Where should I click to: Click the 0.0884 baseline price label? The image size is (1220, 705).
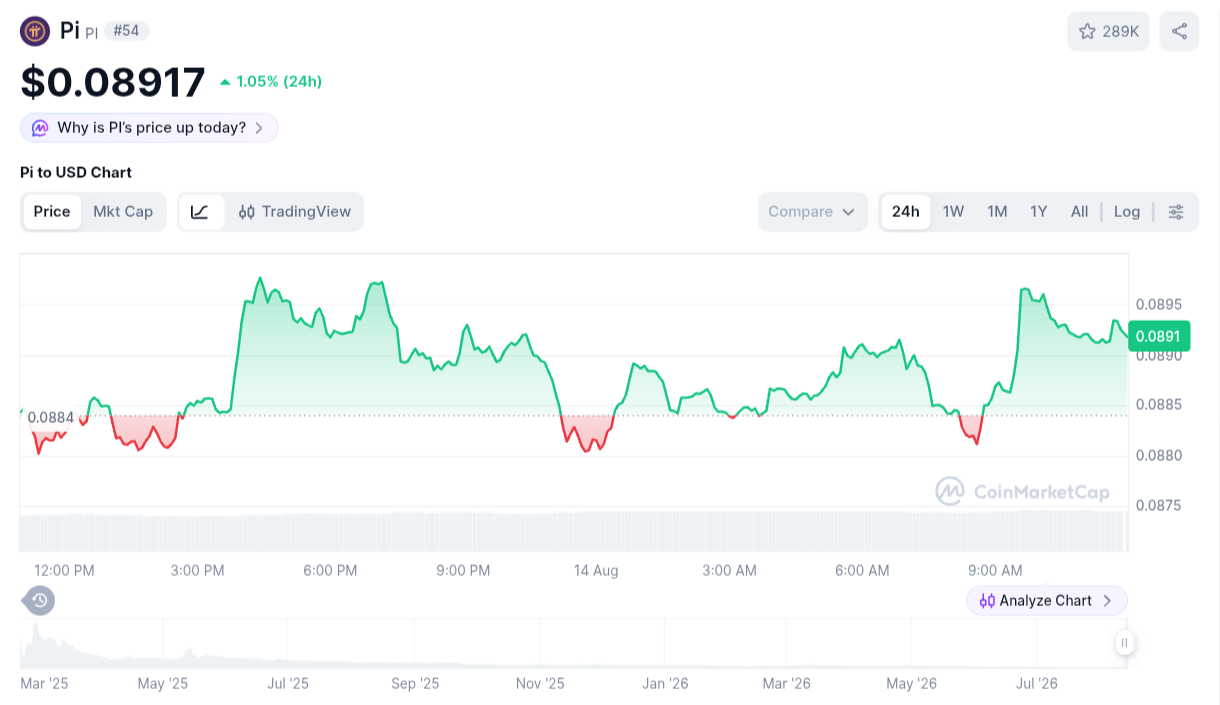click(50, 417)
